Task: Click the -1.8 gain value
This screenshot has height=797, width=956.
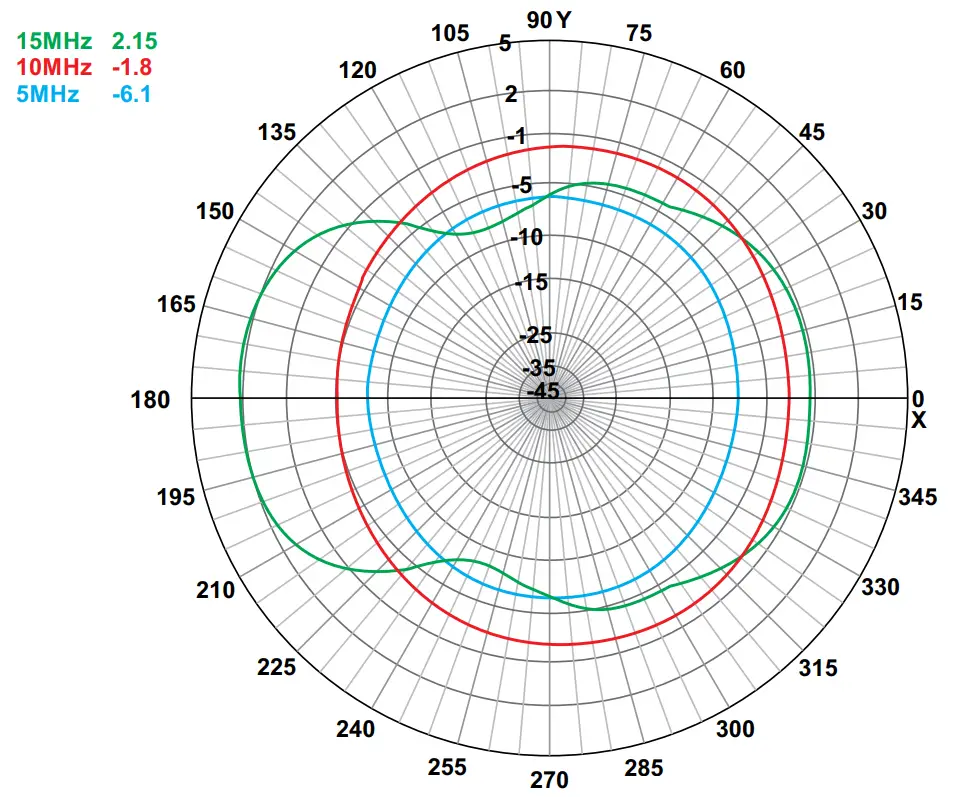Action: (132, 67)
